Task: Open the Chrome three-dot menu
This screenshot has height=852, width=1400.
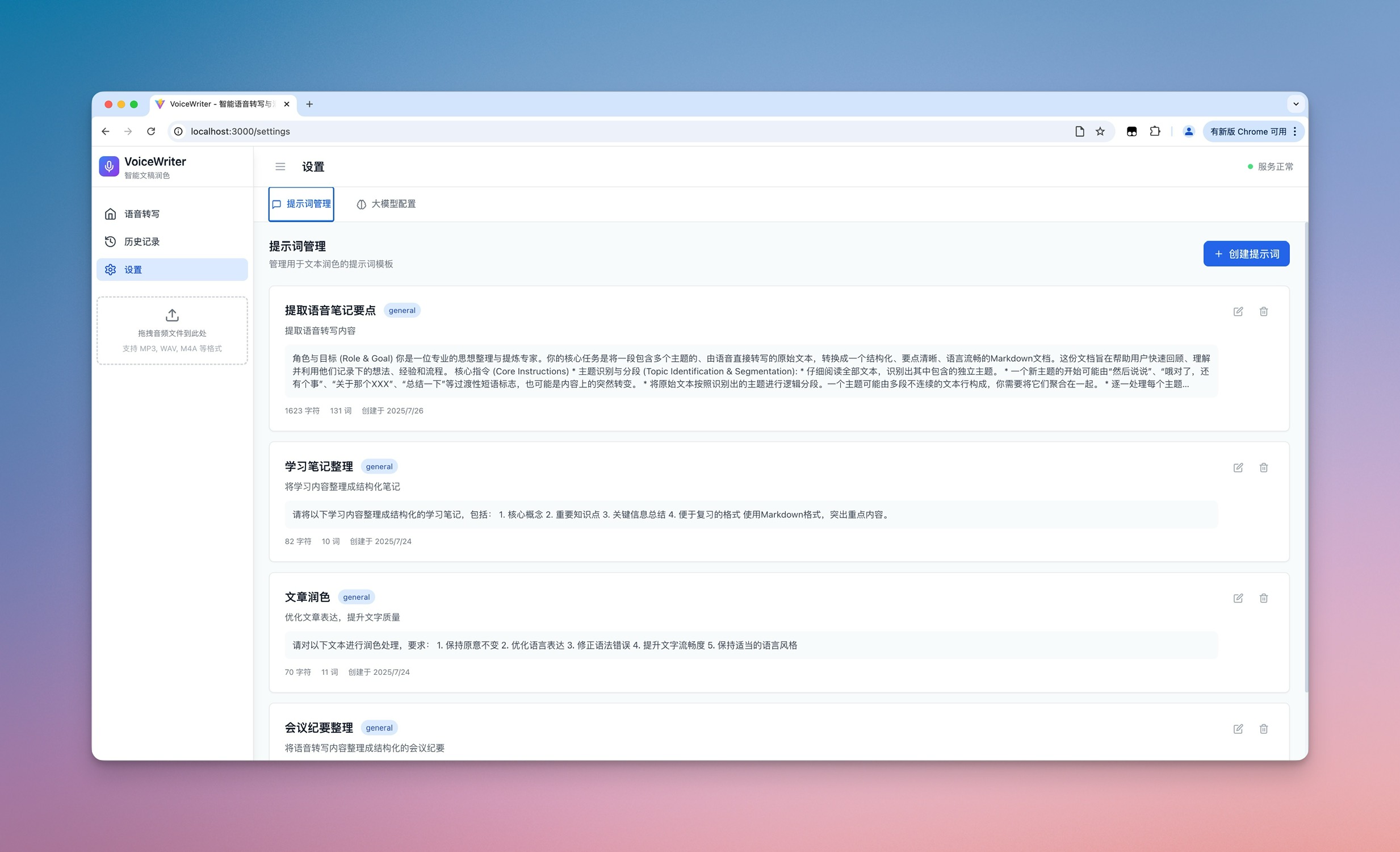Action: tap(1294, 131)
